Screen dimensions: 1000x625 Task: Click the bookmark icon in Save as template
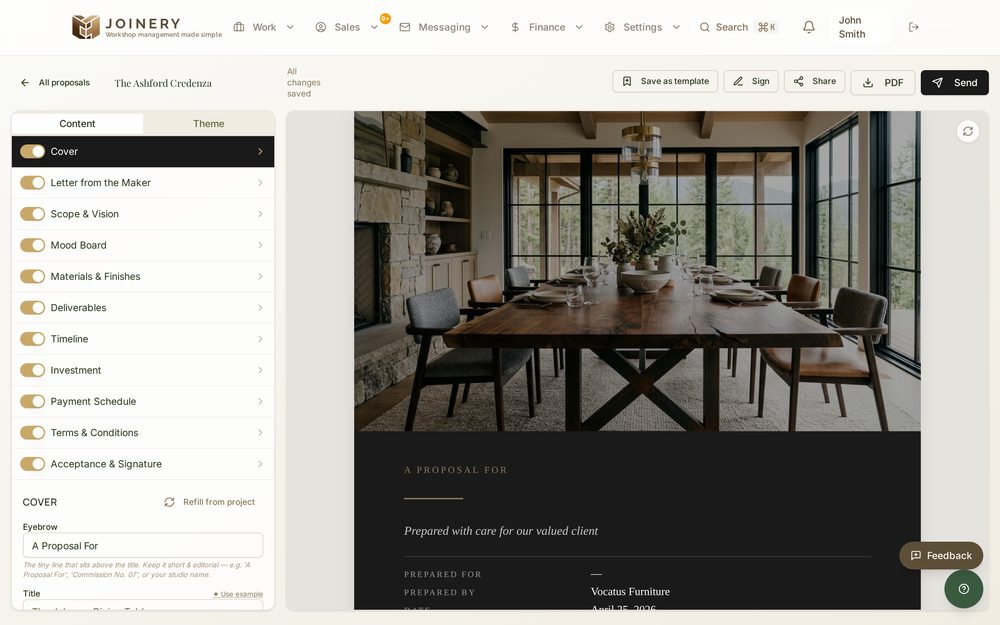coord(627,81)
